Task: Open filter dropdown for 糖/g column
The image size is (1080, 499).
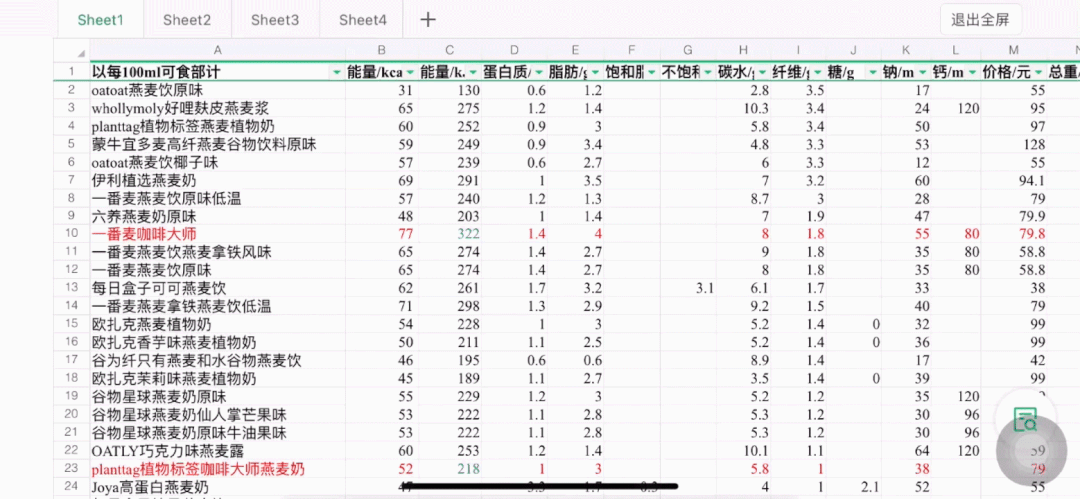Action: click(x=872, y=72)
